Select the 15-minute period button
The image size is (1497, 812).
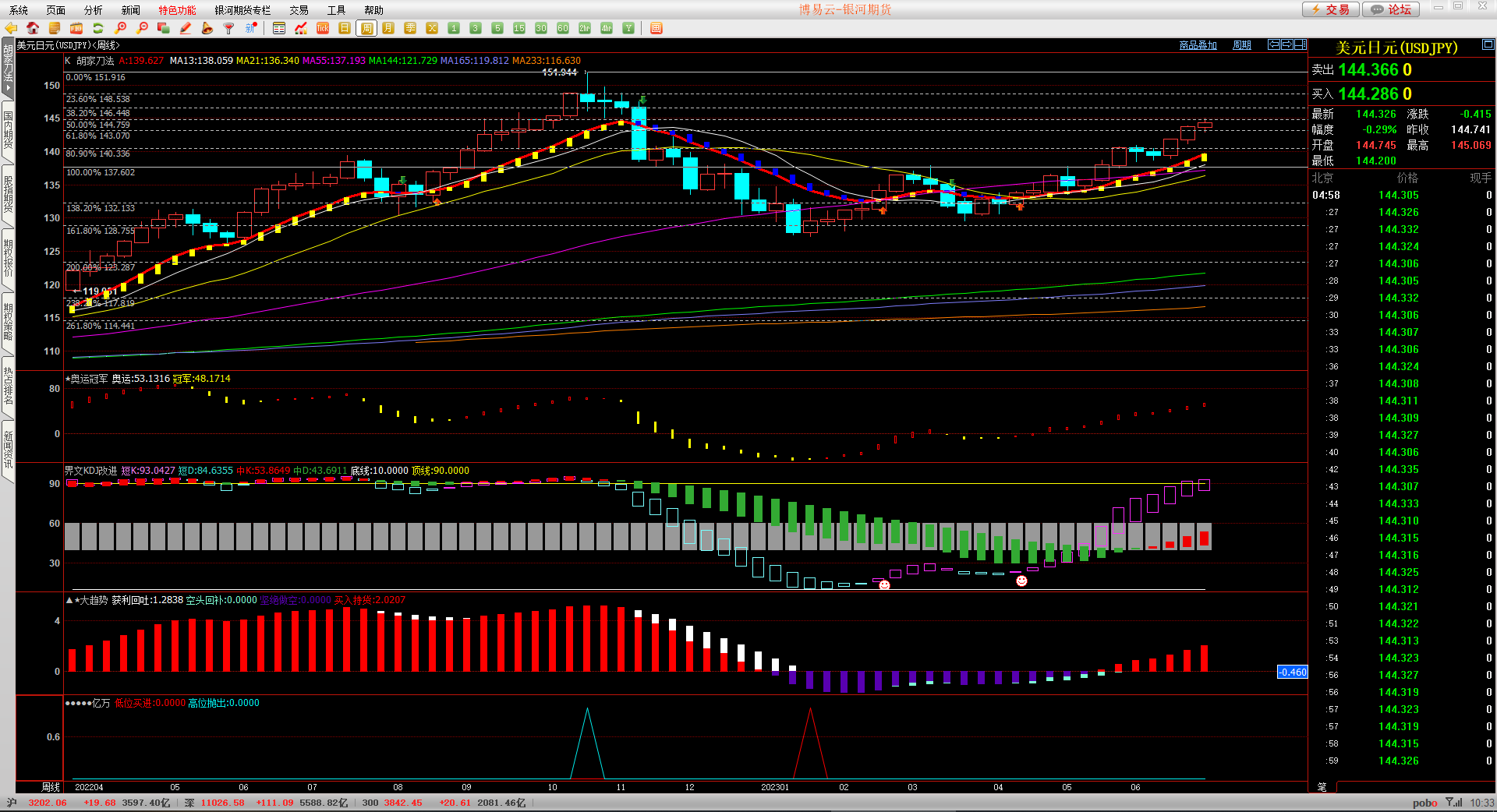tap(519, 28)
